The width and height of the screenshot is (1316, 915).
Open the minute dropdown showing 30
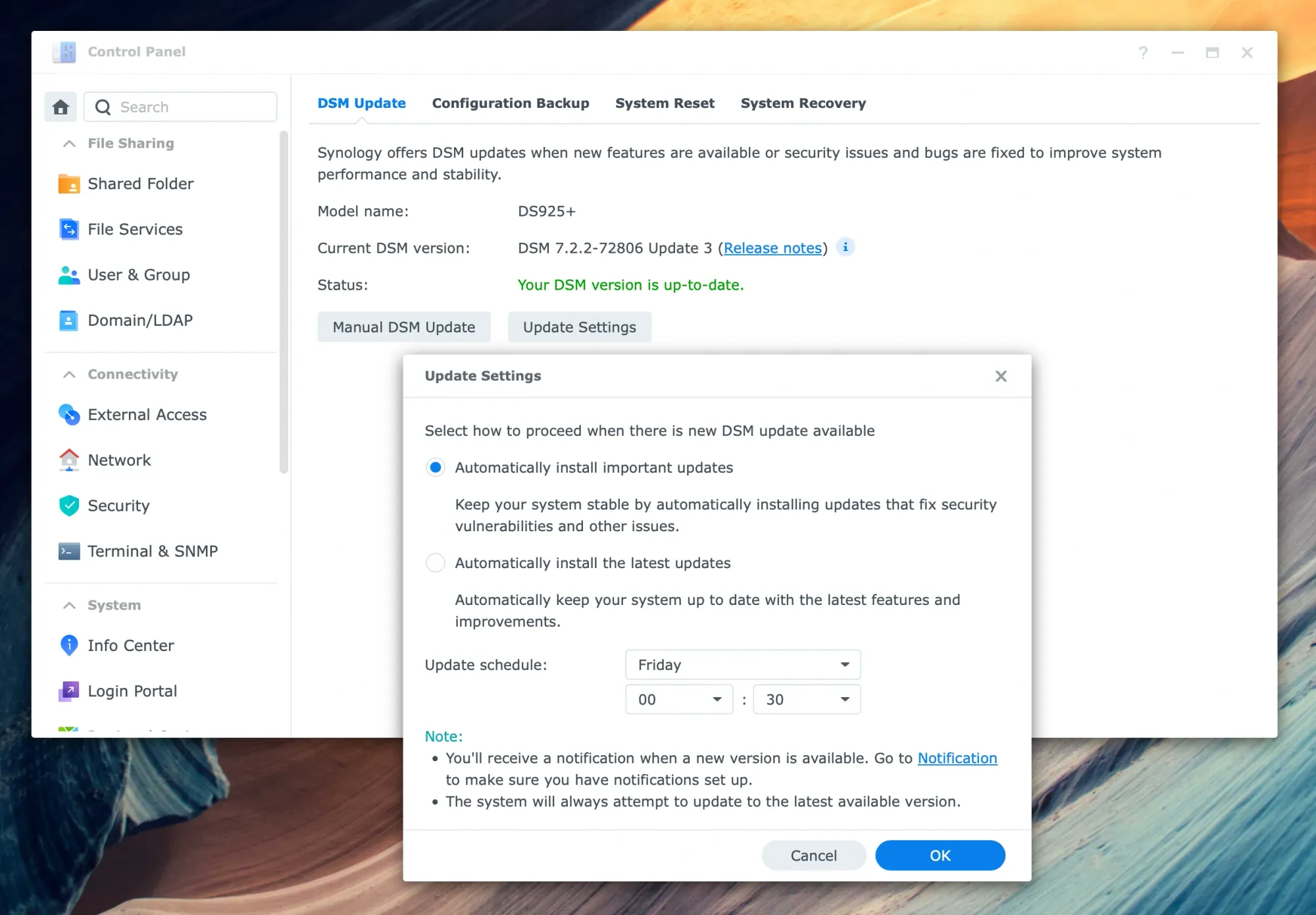tap(807, 700)
